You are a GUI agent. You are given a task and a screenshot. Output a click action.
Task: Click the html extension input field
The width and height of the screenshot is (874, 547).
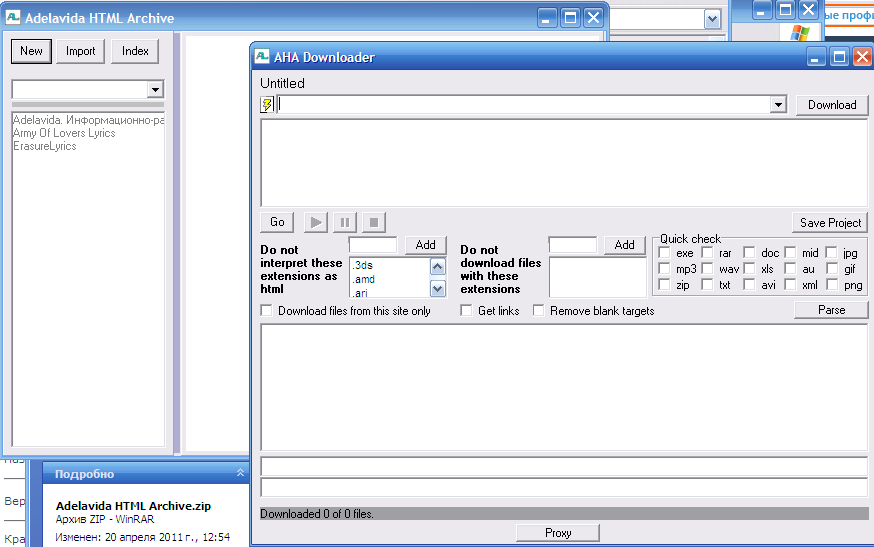pyautogui.click(x=373, y=245)
